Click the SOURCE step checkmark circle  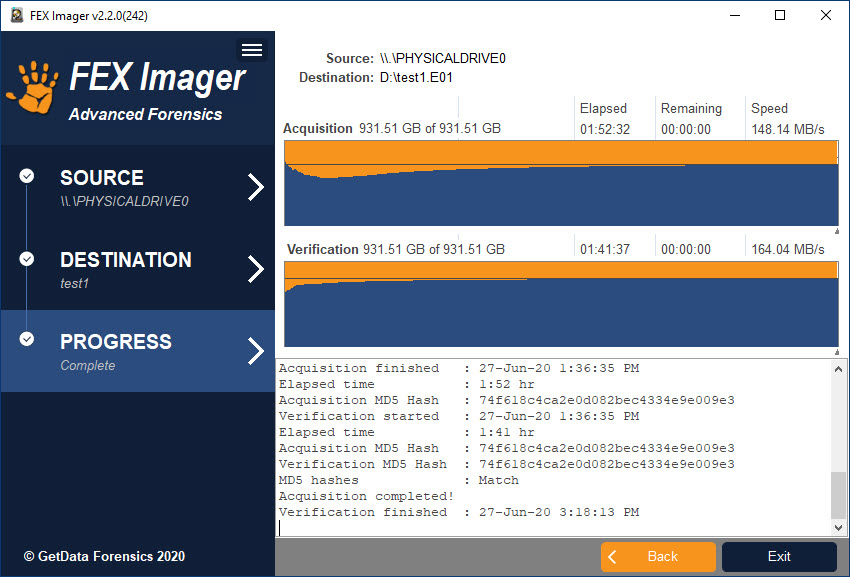(x=27, y=176)
